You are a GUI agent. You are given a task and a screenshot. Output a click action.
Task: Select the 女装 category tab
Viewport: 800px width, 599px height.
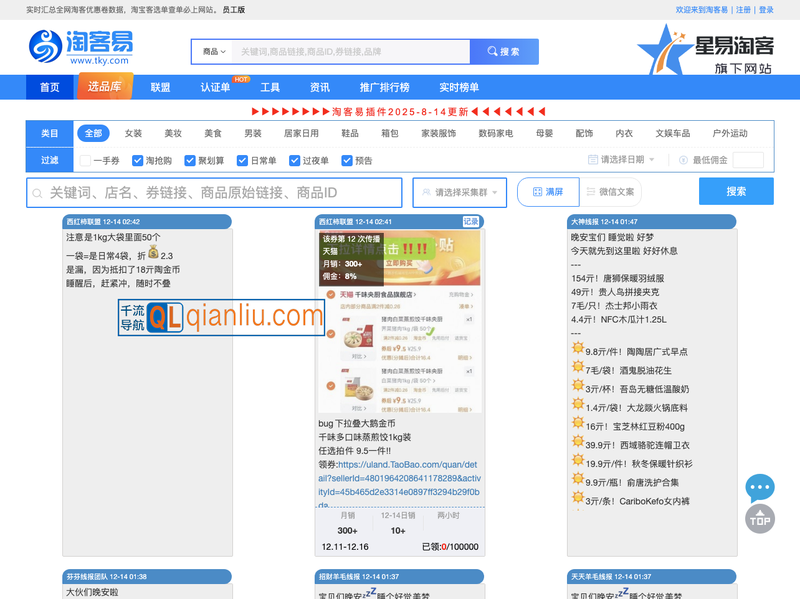click(x=136, y=131)
